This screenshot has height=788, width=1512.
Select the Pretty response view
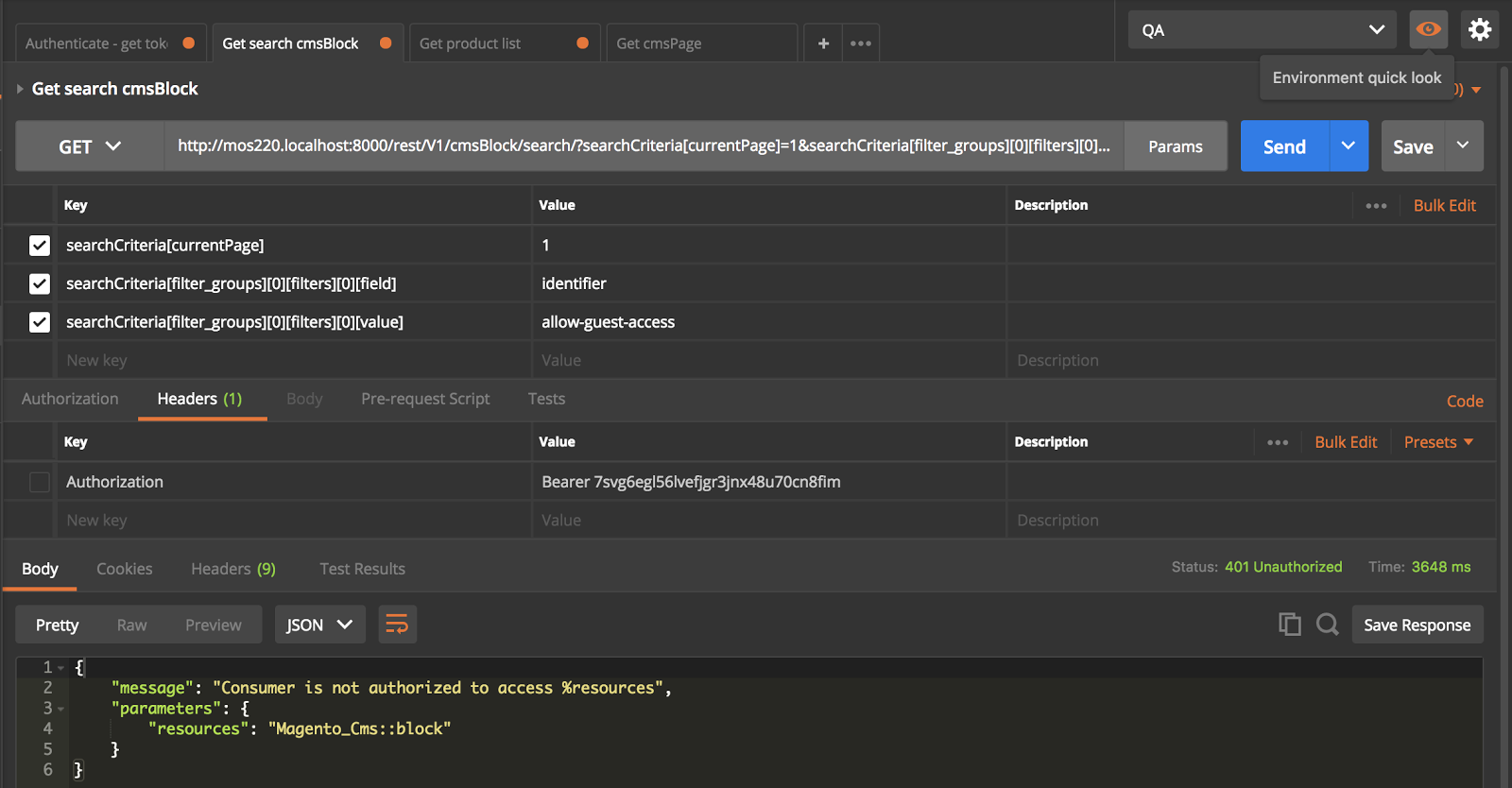point(57,625)
